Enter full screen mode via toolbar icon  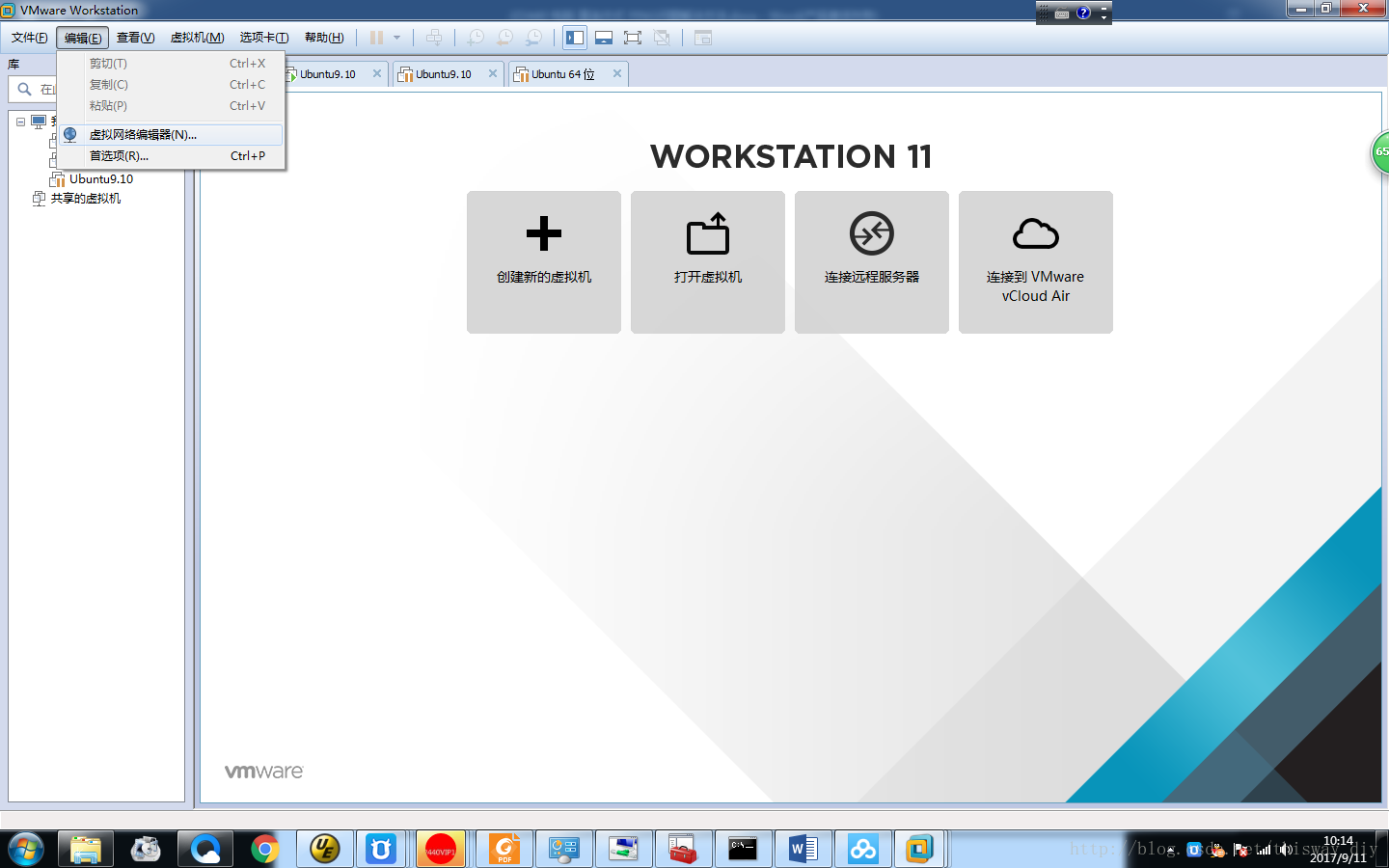pyautogui.click(x=633, y=38)
